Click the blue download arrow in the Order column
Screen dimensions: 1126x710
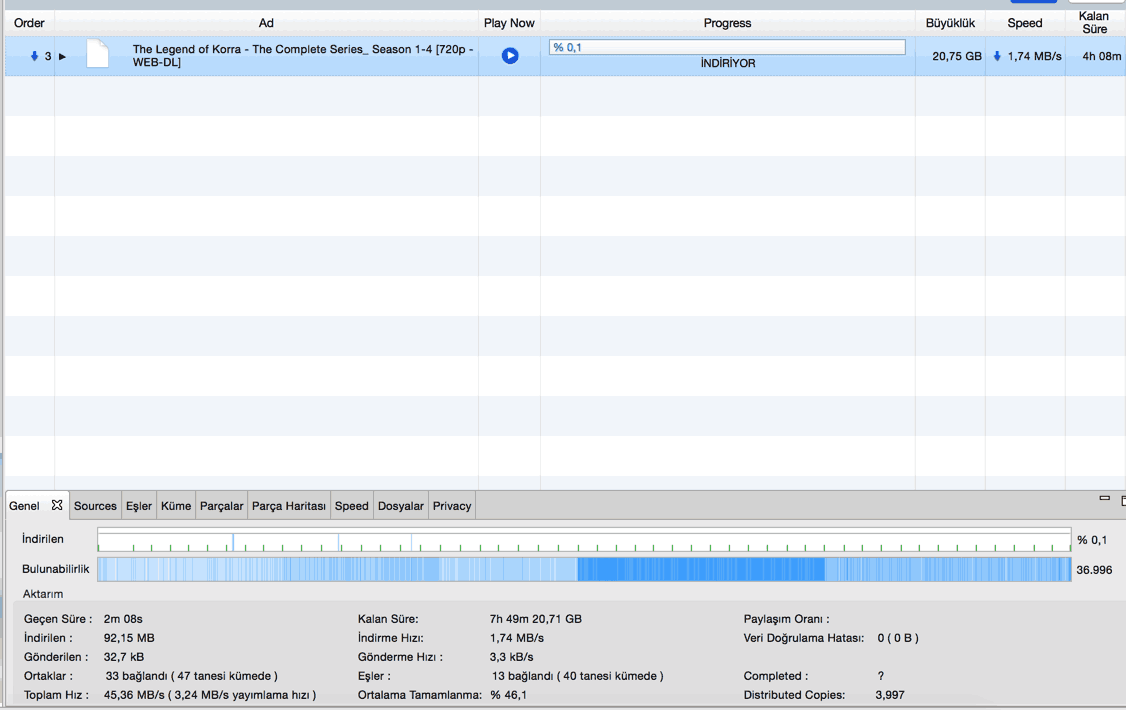(34, 56)
